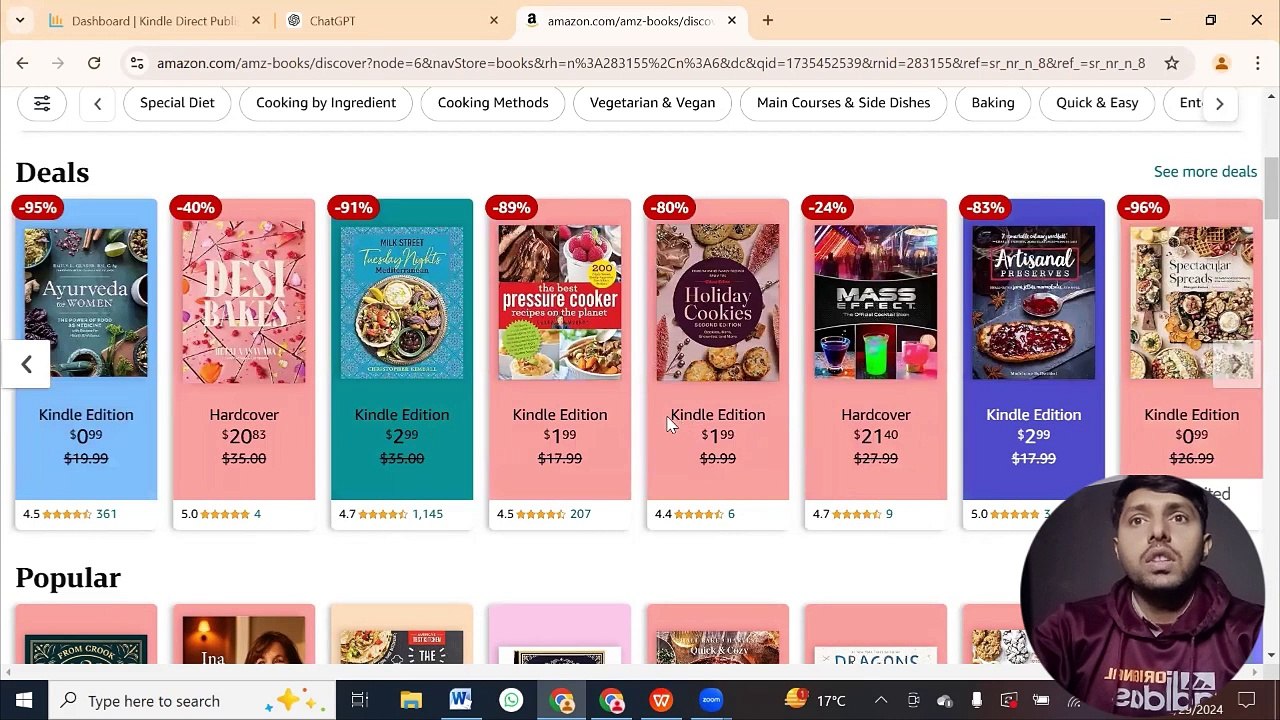Show next category chips with right chevron
The image size is (1280, 720).
click(1219, 103)
